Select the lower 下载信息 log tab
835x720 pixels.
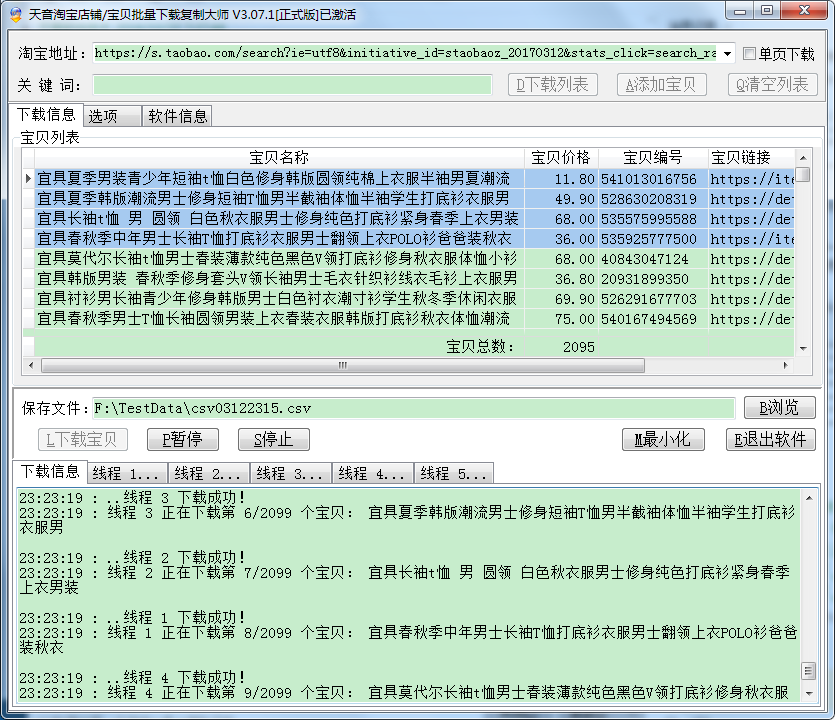[50, 472]
